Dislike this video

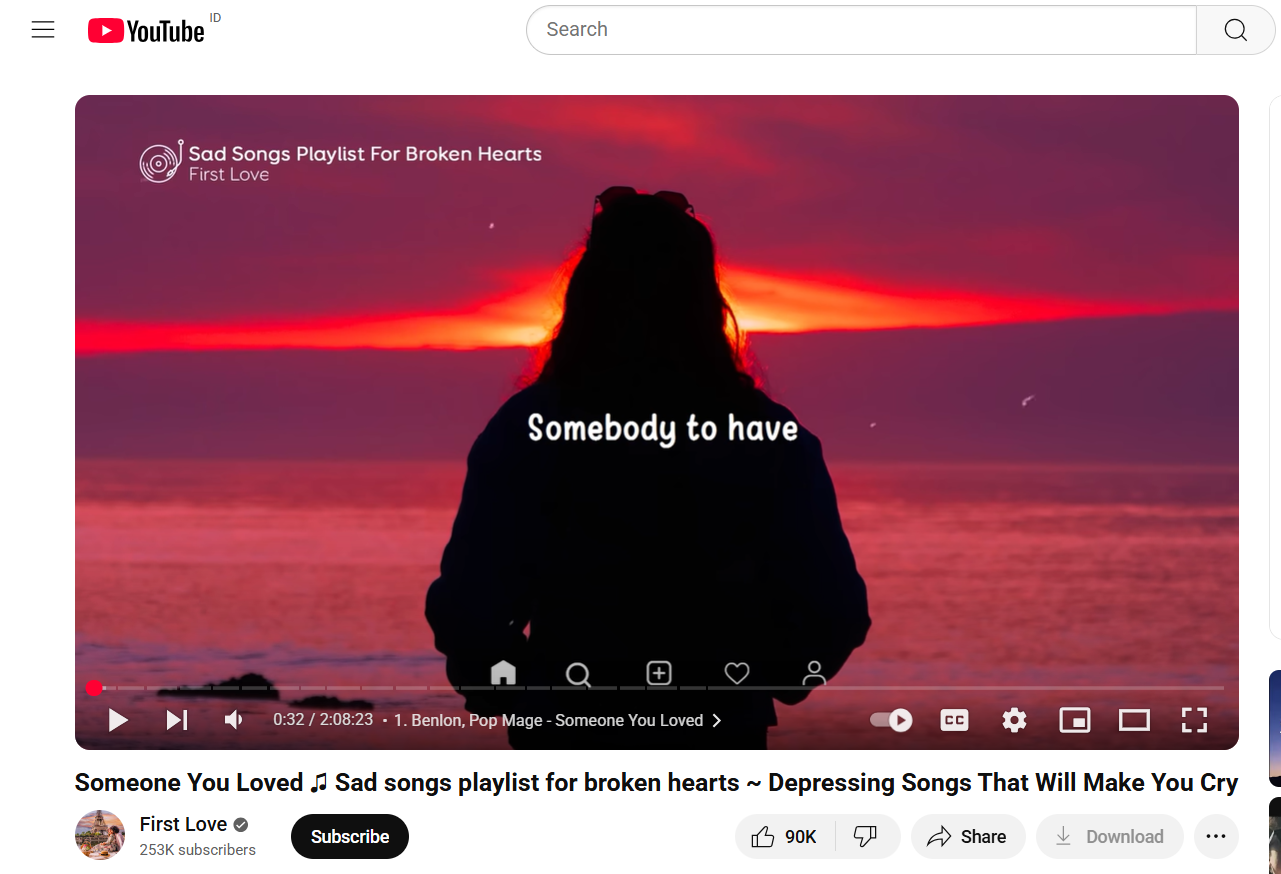point(866,837)
